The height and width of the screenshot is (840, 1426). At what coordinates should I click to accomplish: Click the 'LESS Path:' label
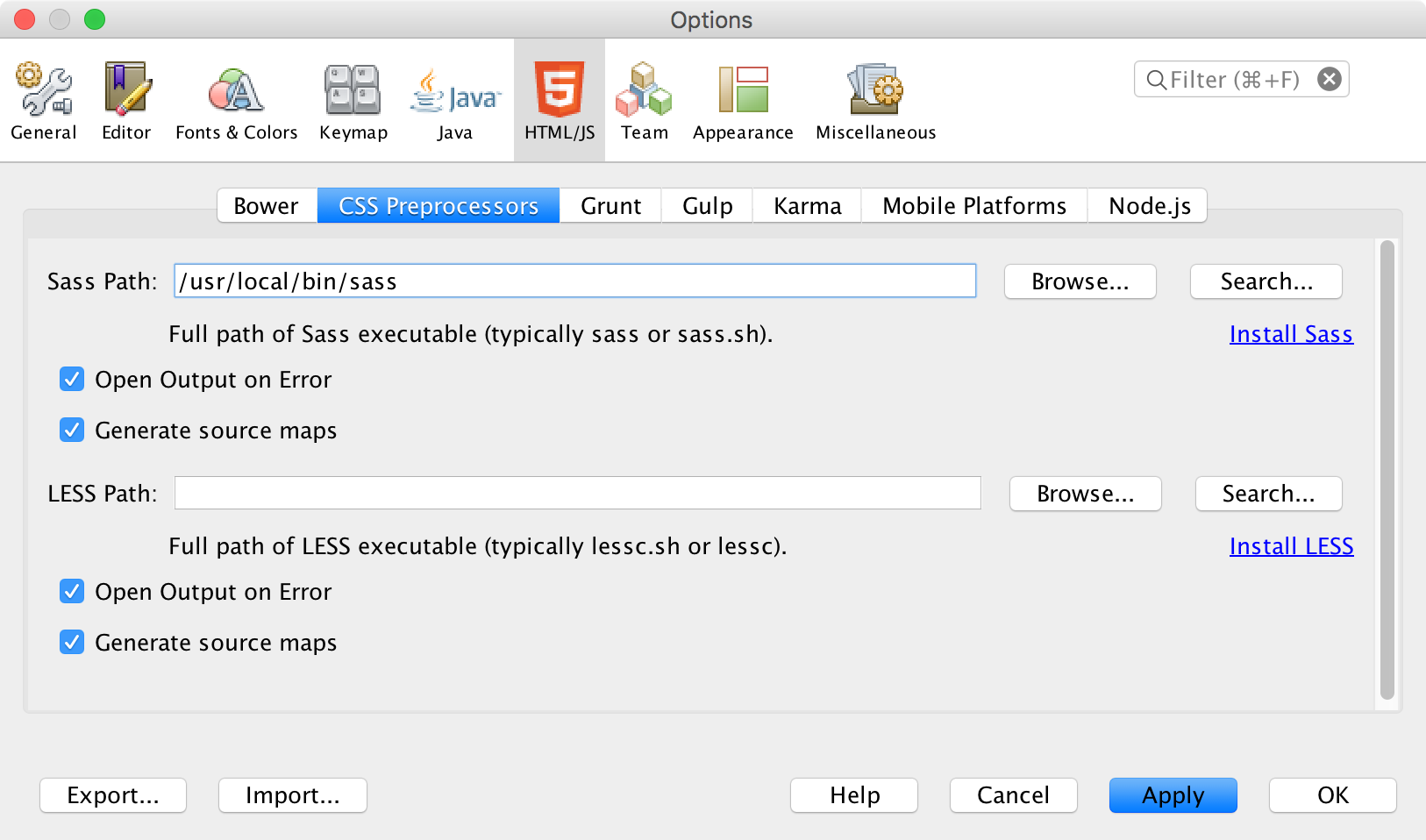pyautogui.click(x=103, y=494)
